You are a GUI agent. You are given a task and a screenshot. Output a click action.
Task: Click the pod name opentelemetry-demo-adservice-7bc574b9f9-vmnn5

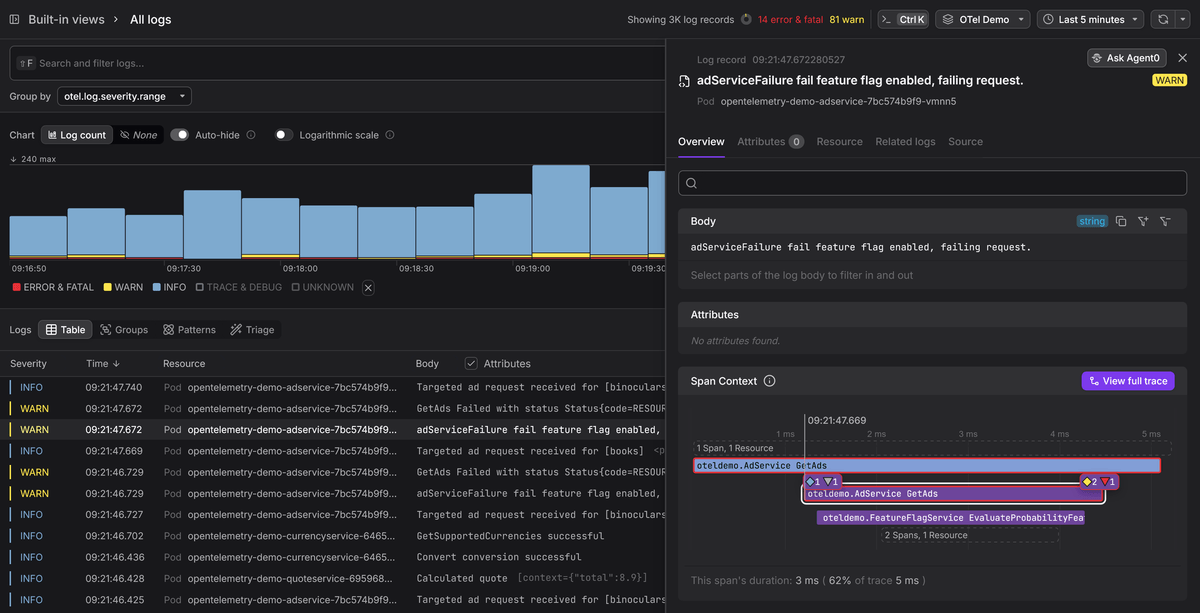point(838,101)
